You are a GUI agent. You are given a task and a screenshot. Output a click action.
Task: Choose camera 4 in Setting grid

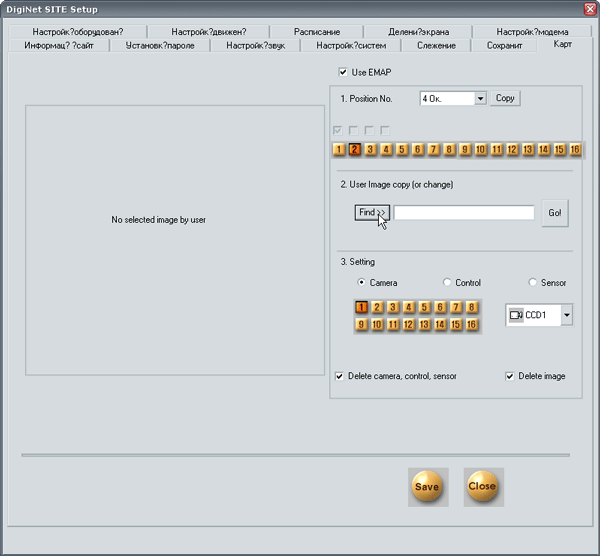click(409, 307)
